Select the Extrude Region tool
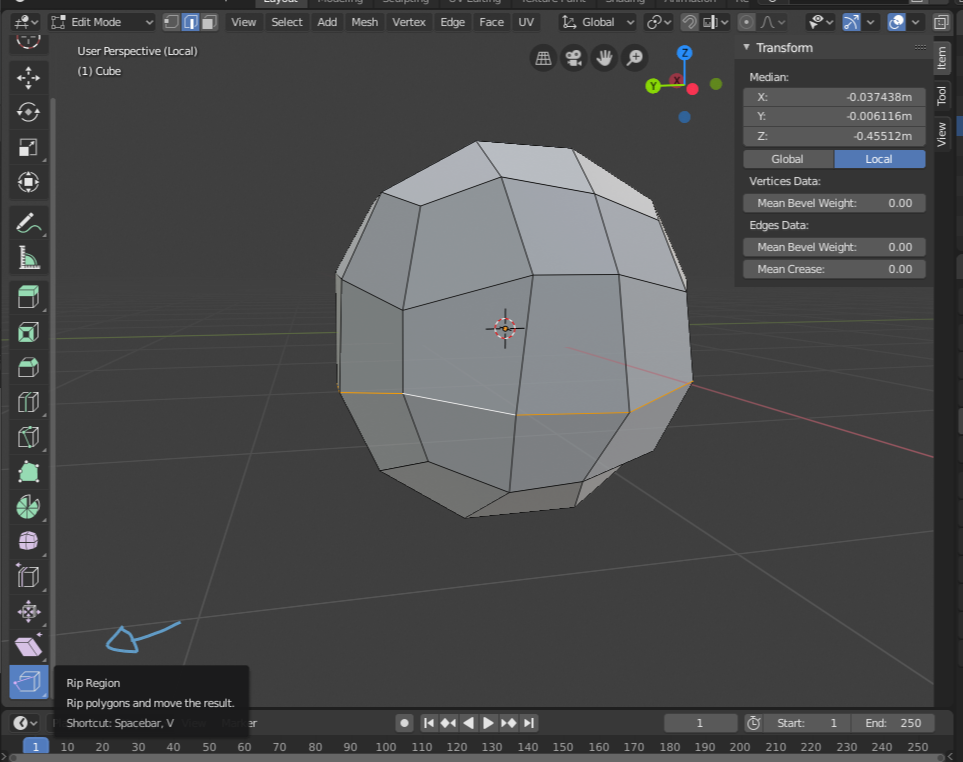 pyautogui.click(x=28, y=297)
